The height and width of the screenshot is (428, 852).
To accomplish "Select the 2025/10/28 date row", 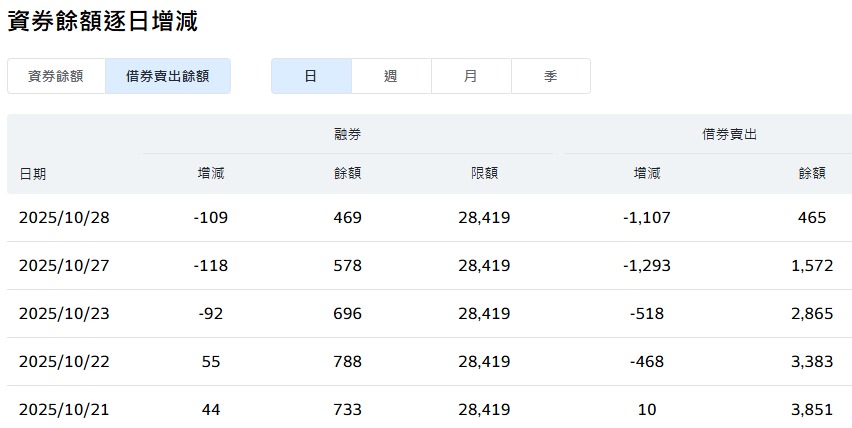I will (x=429, y=218).
